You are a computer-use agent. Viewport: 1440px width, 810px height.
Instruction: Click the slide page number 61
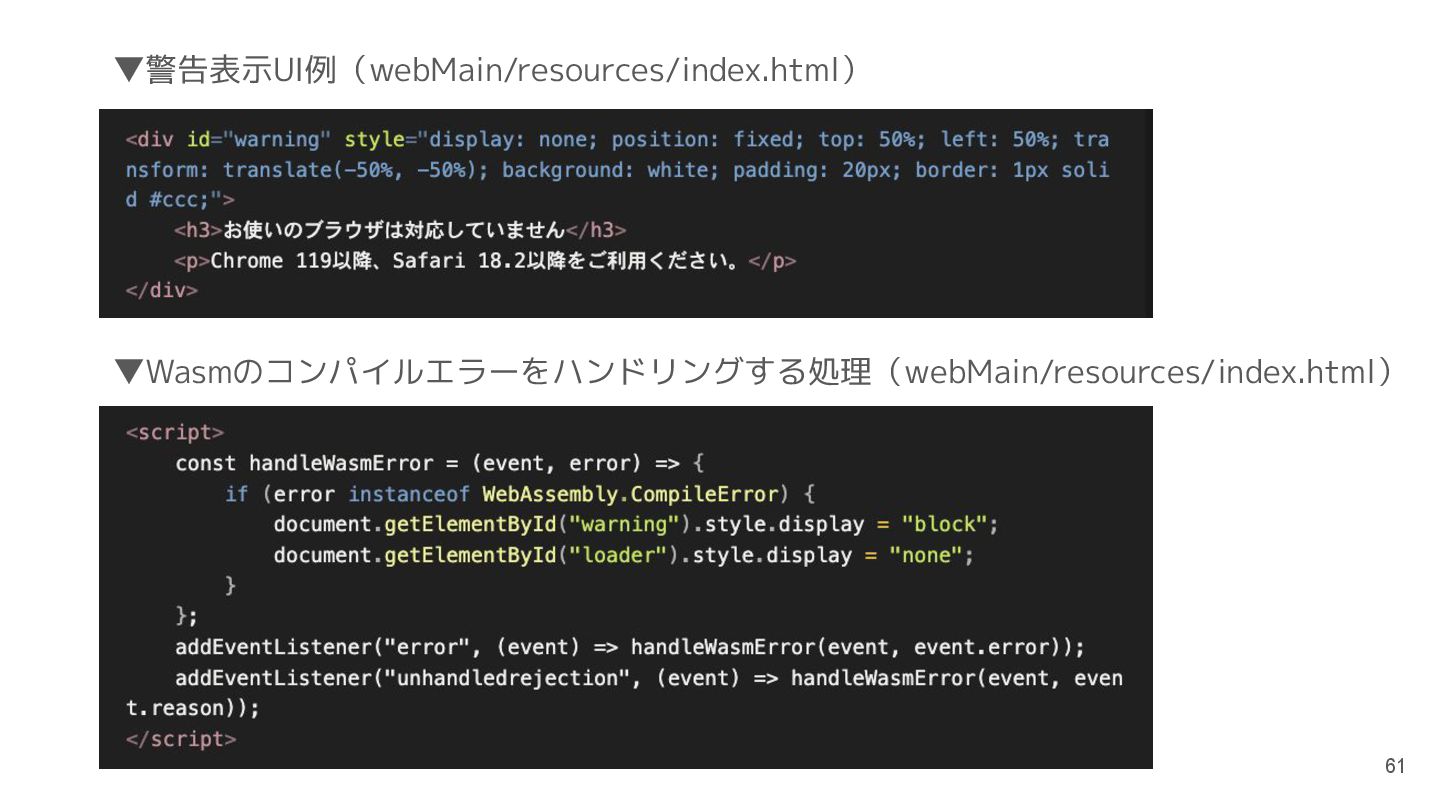[1395, 766]
